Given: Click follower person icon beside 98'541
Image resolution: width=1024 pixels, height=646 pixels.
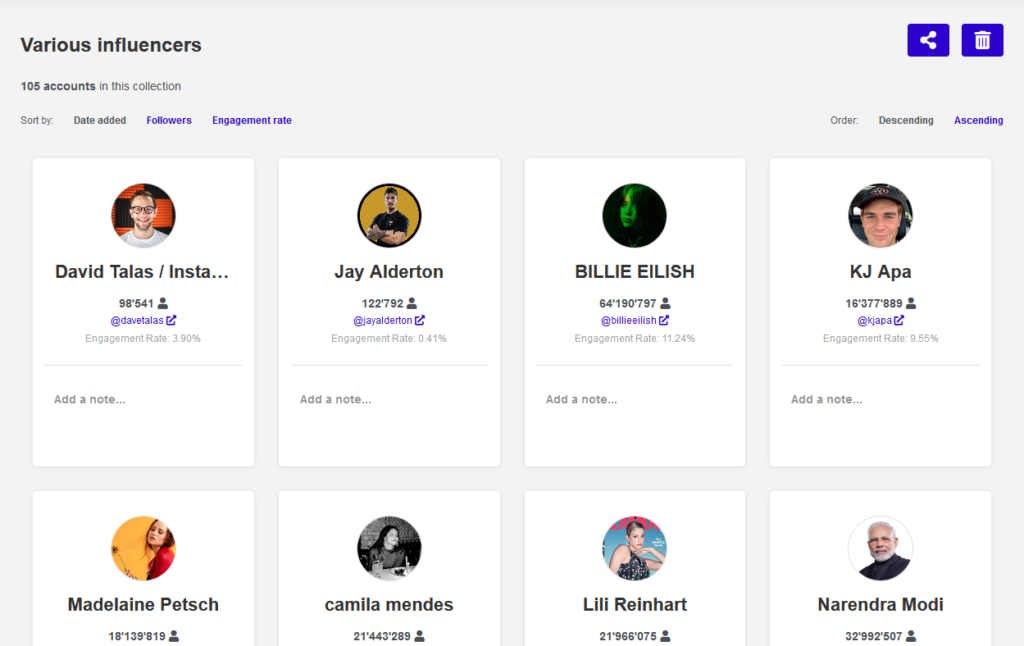Looking at the screenshot, I should click(163, 303).
